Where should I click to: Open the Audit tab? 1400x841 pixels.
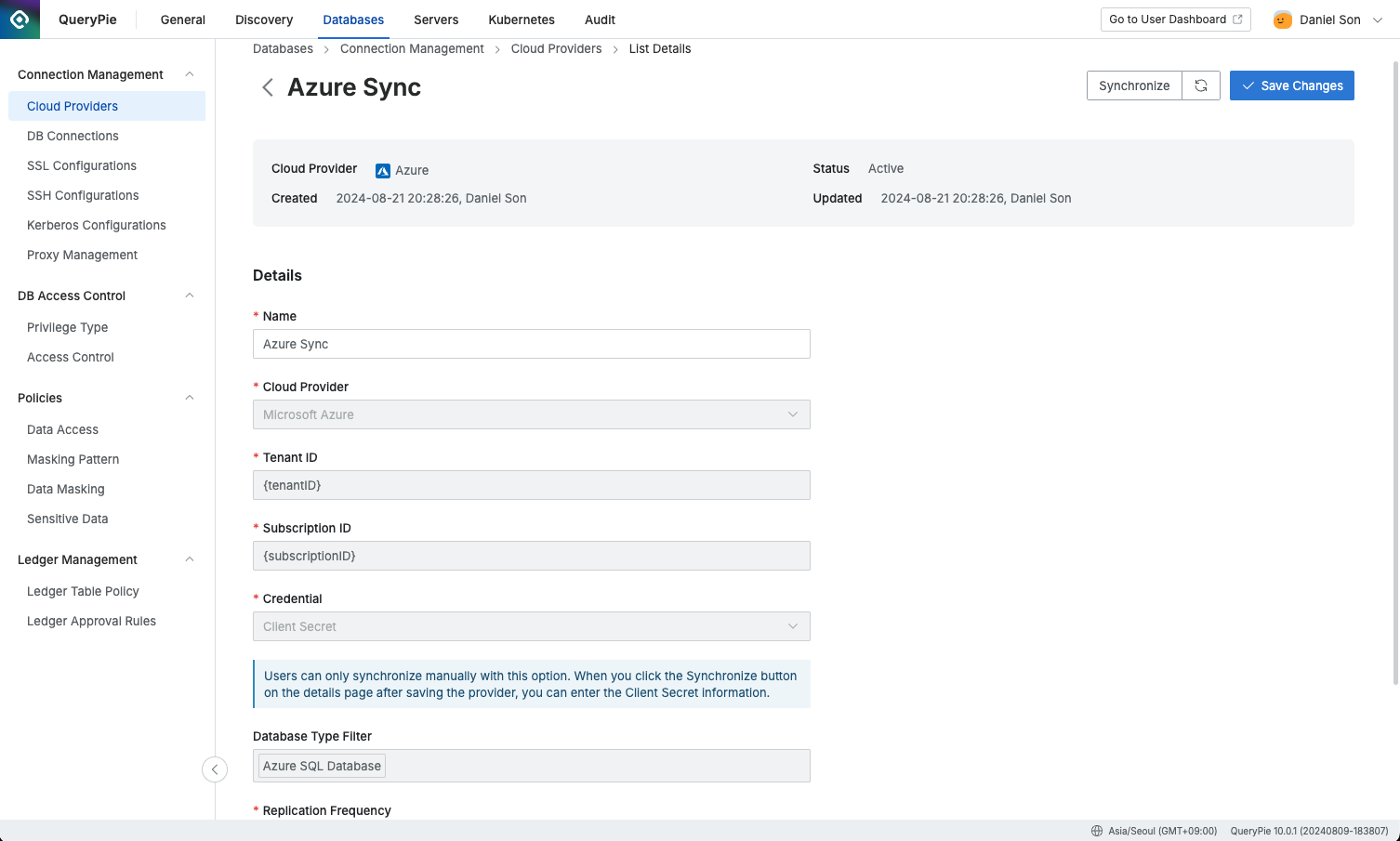pos(600,20)
